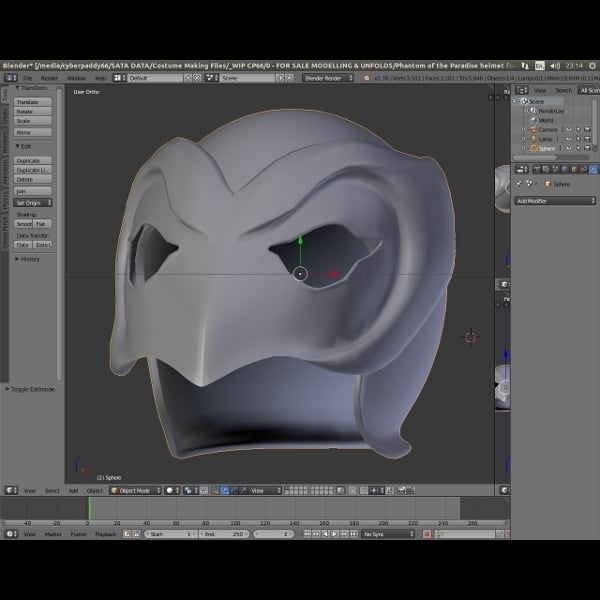The width and height of the screenshot is (600, 600).
Task: Open the Window menu
Action: [76, 78]
